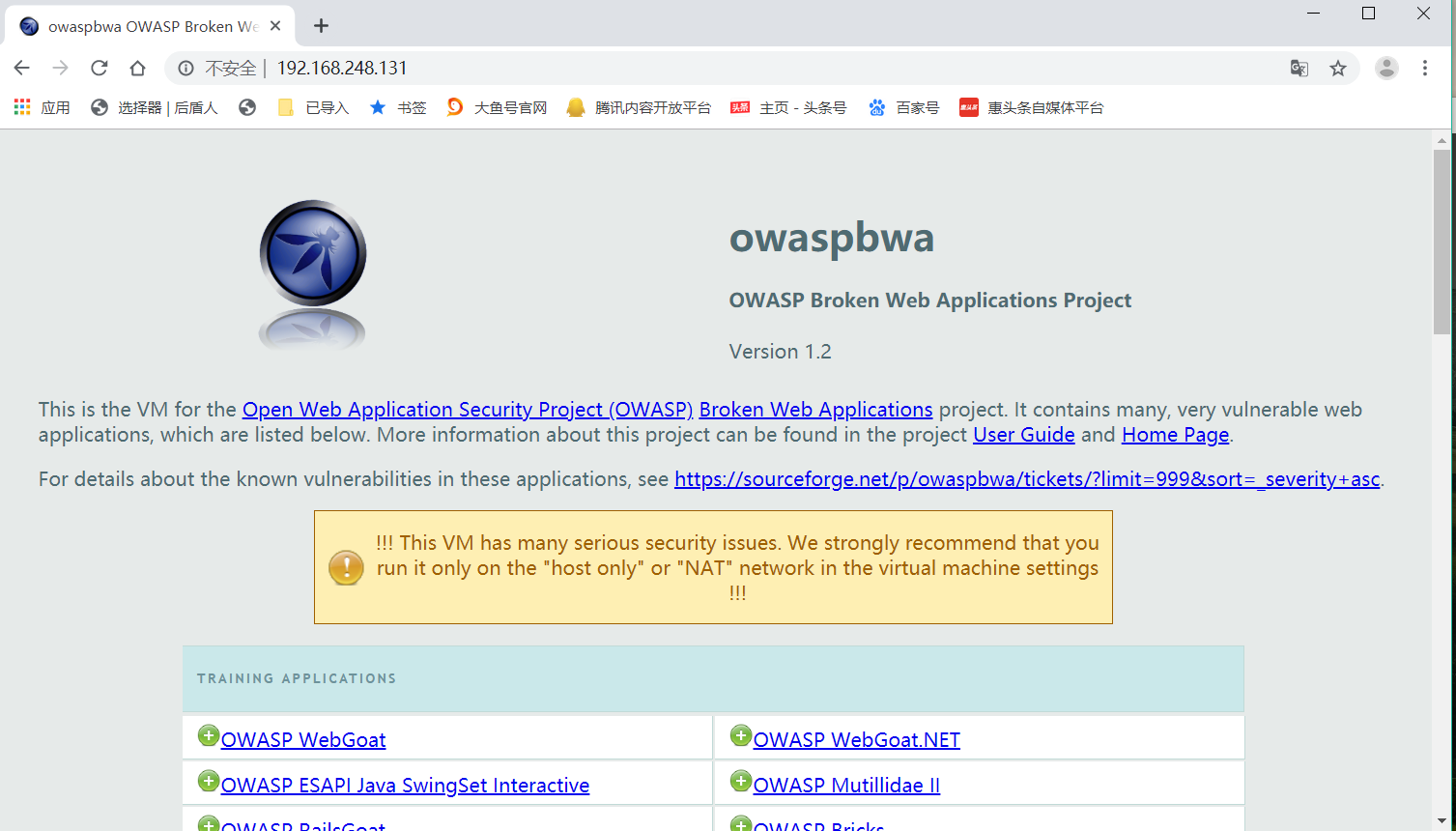The width and height of the screenshot is (1456, 831).
Task: Reload the current page
Action: (99, 68)
